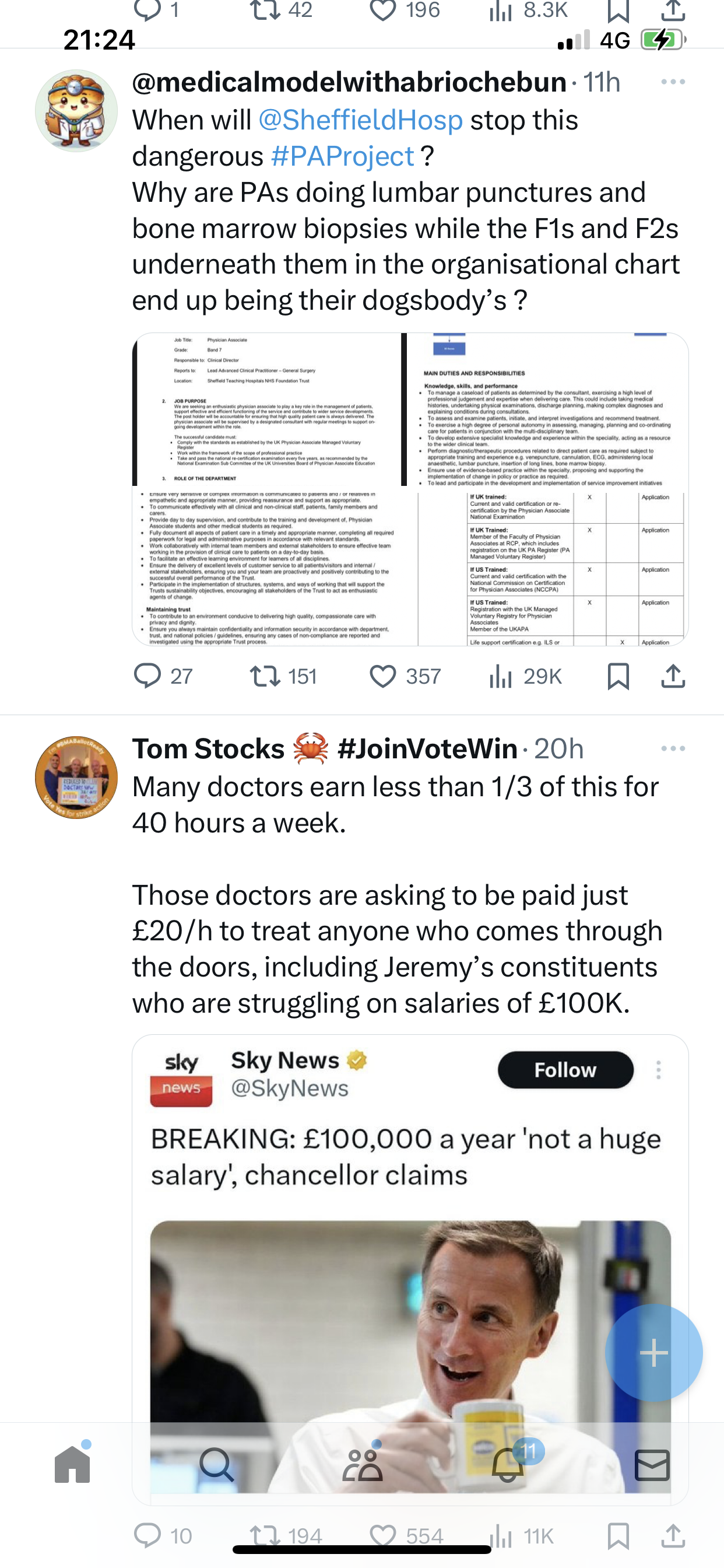
Task: Open the Communities tab
Action: pos(363,1464)
